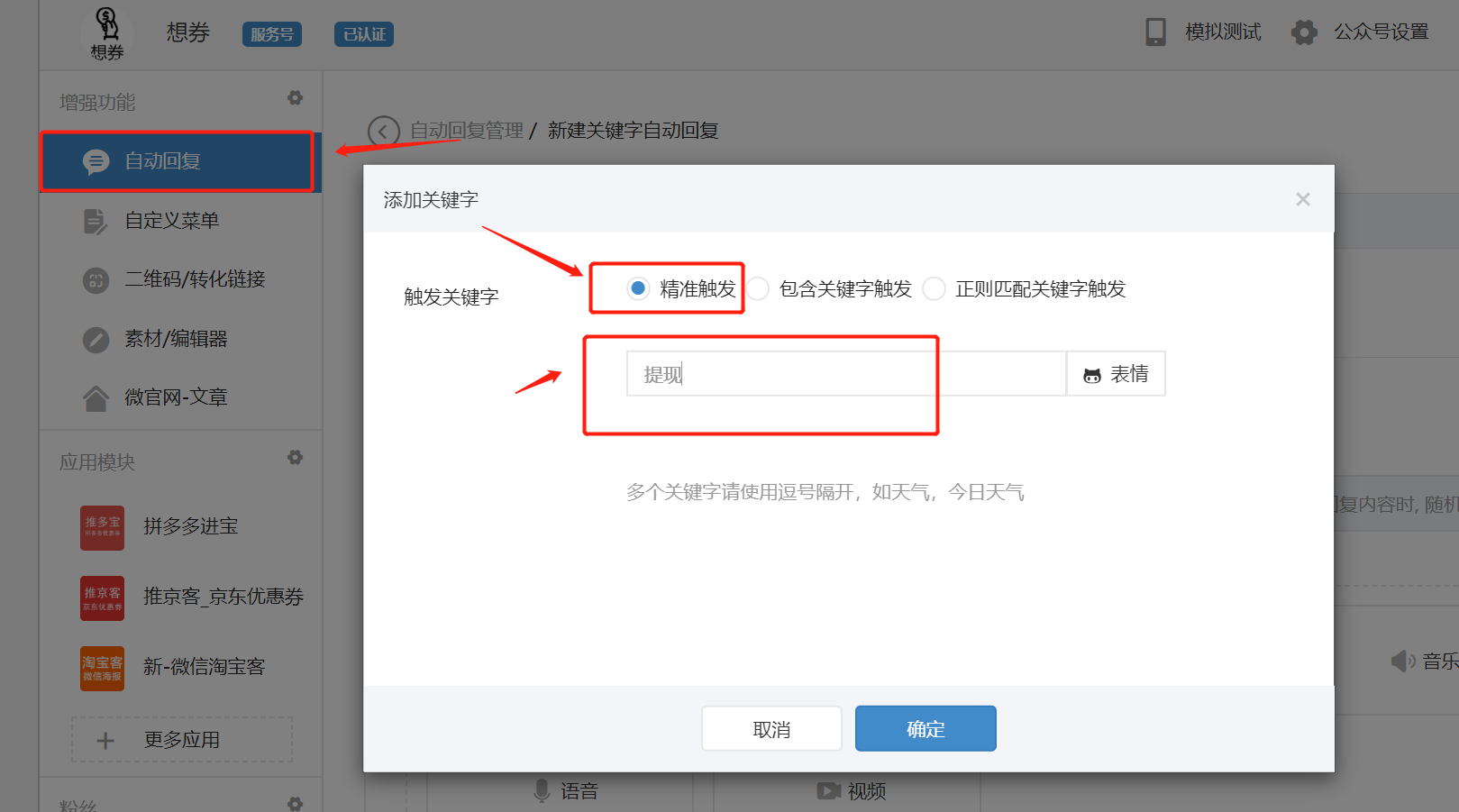Click the 推京客 app icon
This screenshot has height=812, width=1459.
coord(102,598)
